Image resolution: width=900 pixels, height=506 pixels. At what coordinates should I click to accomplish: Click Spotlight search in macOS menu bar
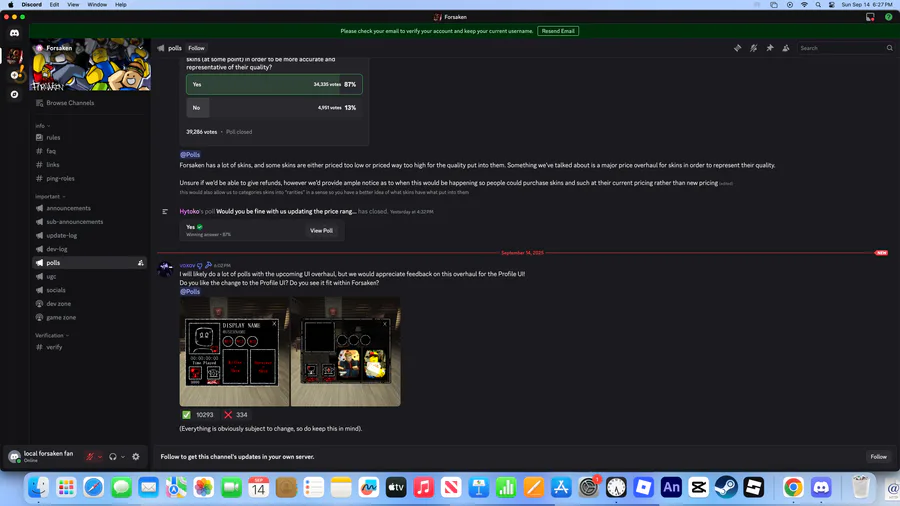[818, 5]
